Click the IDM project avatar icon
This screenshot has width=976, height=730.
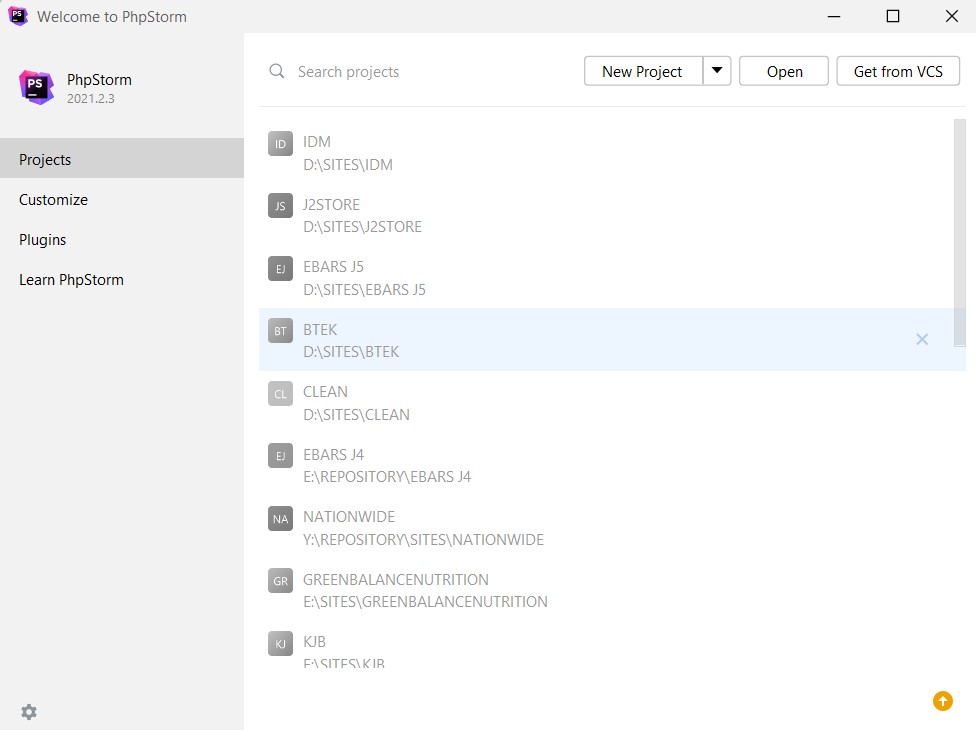coord(280,144)
